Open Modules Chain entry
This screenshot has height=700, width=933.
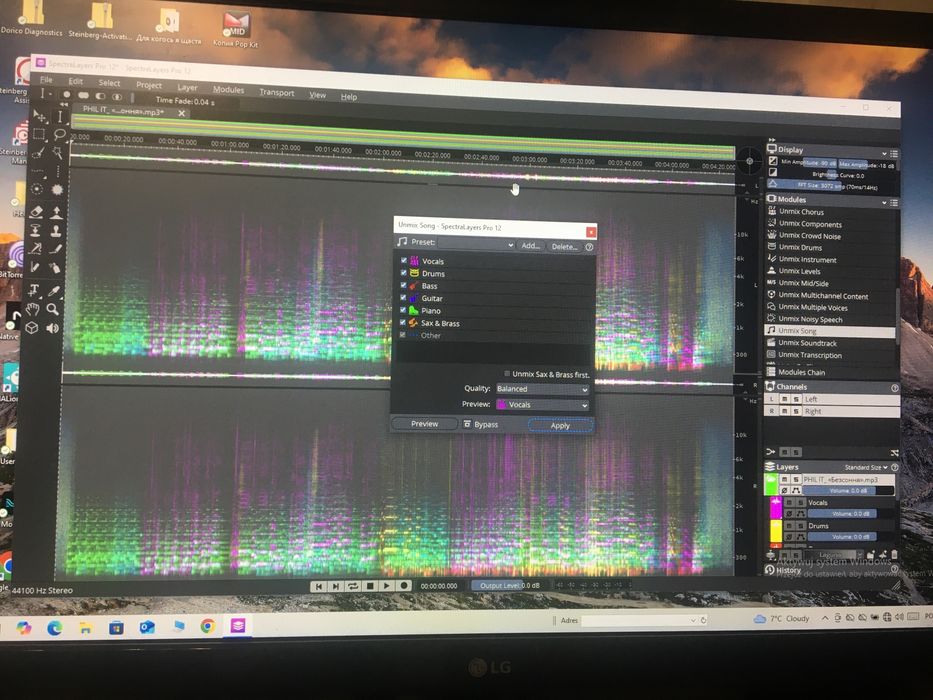point(801,372)
